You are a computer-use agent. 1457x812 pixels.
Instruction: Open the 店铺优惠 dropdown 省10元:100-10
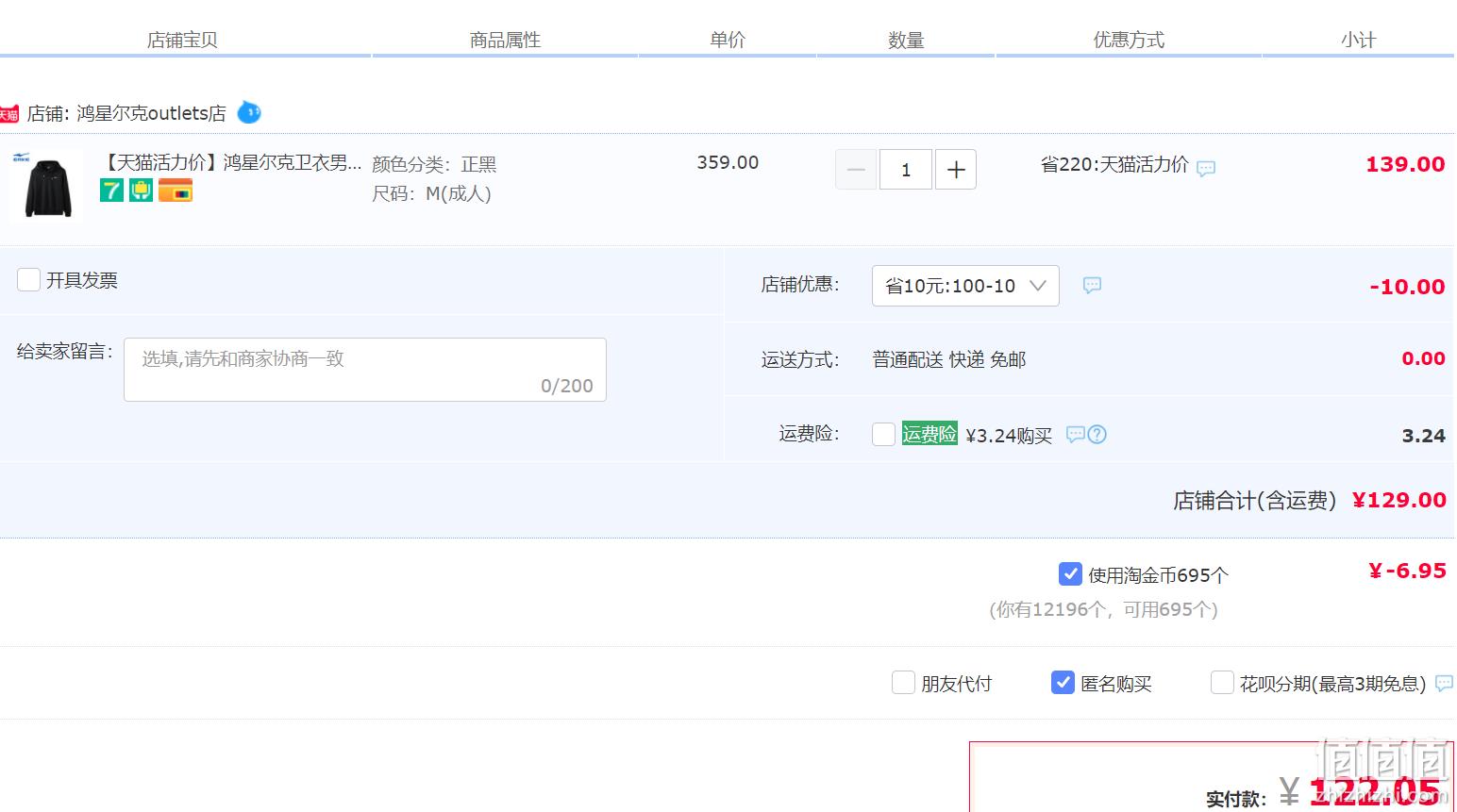[965, 286]
